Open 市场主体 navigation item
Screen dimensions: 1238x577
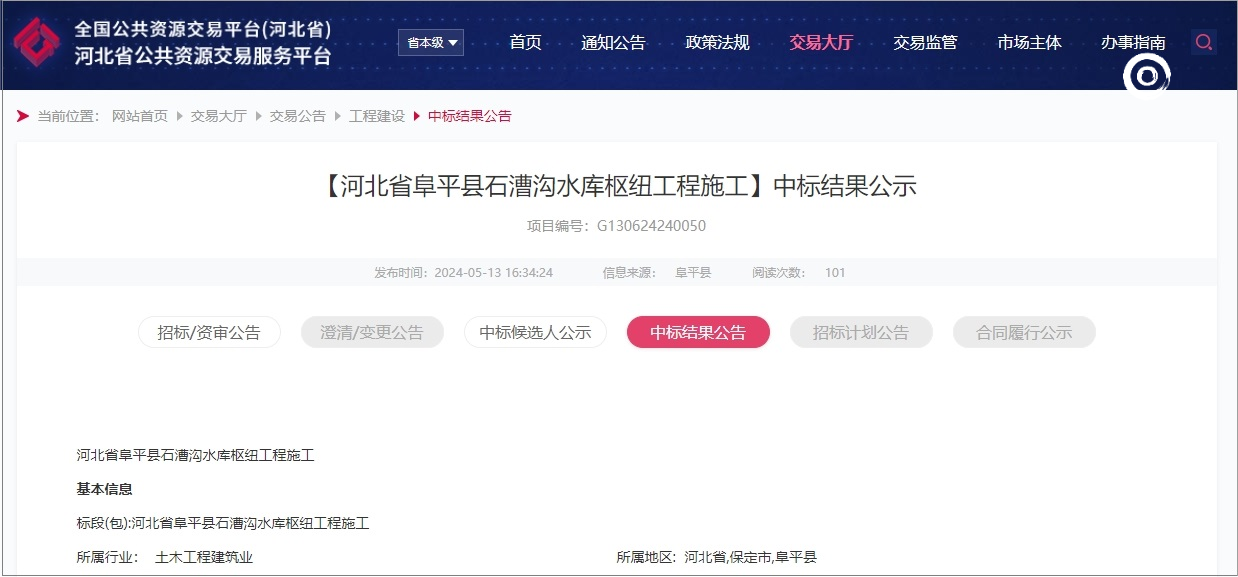click(x=1029, y=42)
